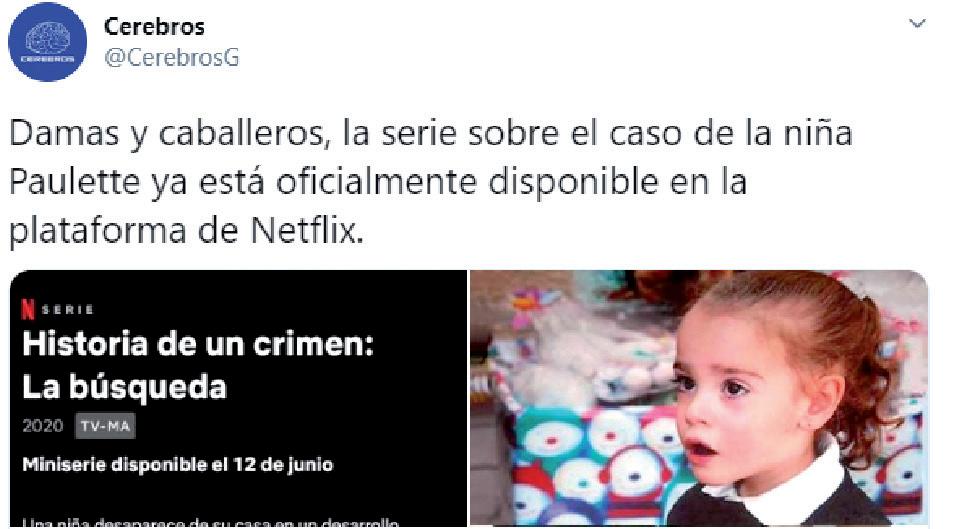This screenshot has height=529, width=954.
Task: Click the Cerebros display name
Action: coord(154,26)
